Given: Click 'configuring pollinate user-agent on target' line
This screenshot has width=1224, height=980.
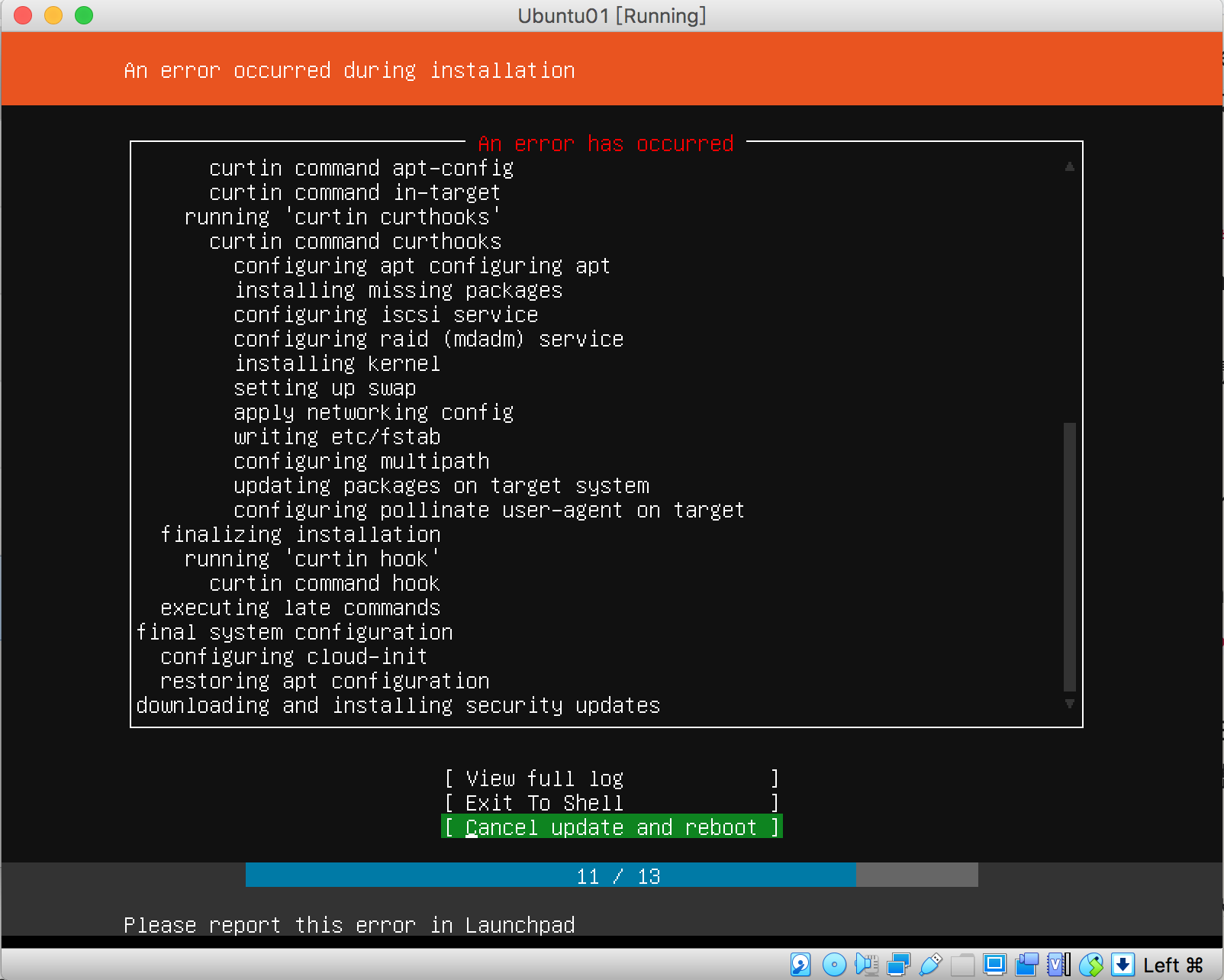Looking at the screenshot, I should pyautogui.click(x=489, y=510).
